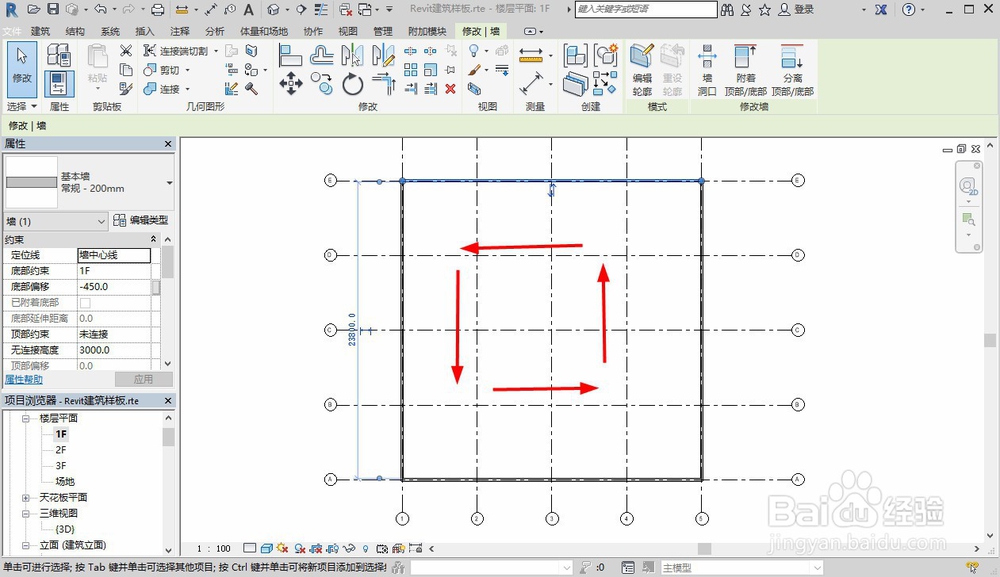Select the Demolish hammer tool
Image resolution: width=1000 pixels, height=577 pixels.
pos(251,89)
